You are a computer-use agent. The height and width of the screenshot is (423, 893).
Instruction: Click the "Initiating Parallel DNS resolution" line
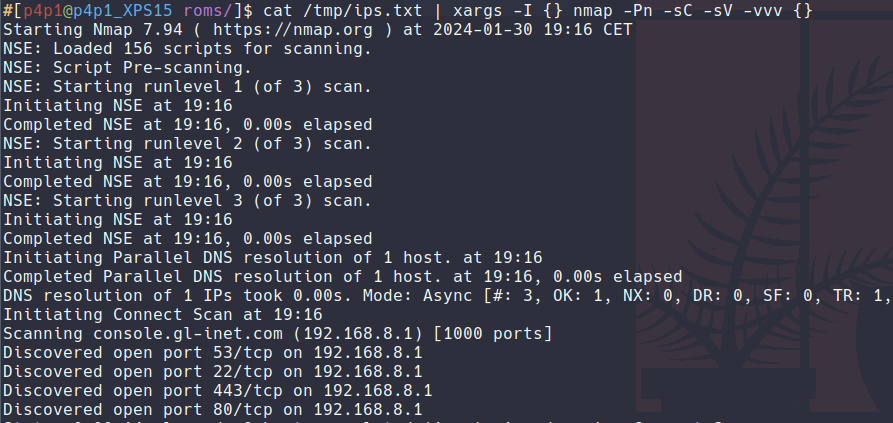coord(272,257)
